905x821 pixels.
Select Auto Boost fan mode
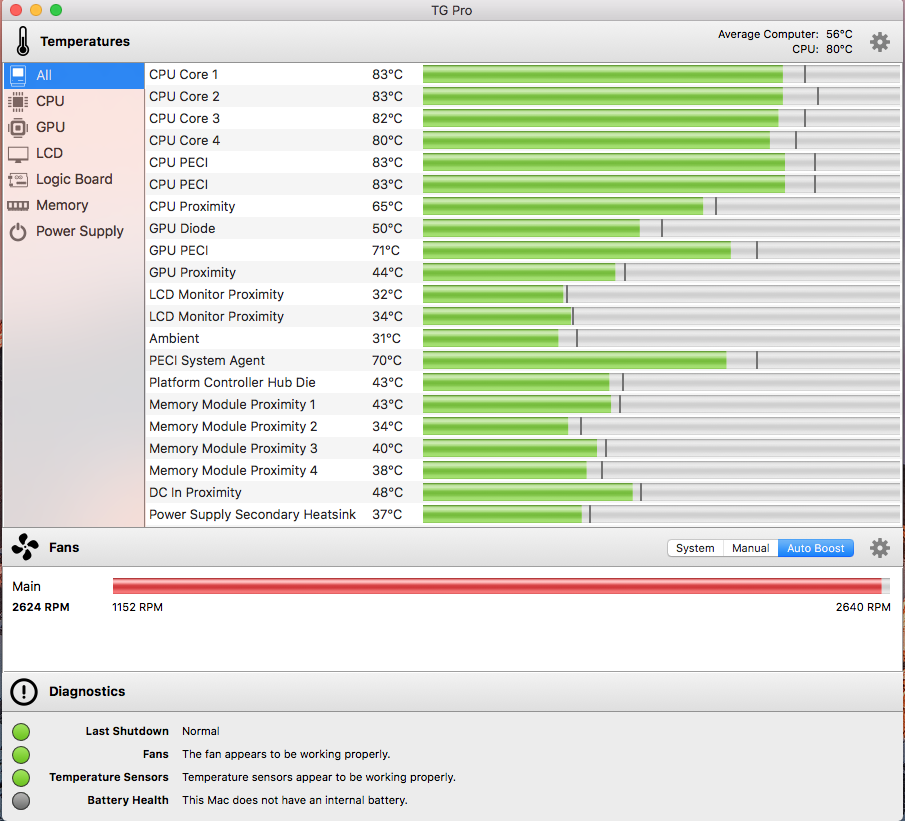(816, 548)
